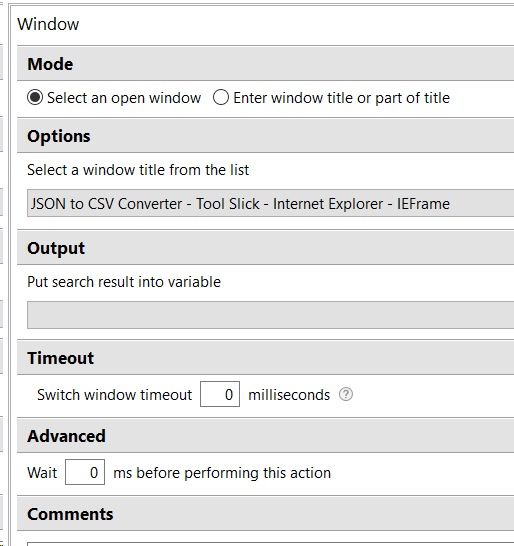Click the timeout help question mark icon
514x546 pixels.
(346, 395)
